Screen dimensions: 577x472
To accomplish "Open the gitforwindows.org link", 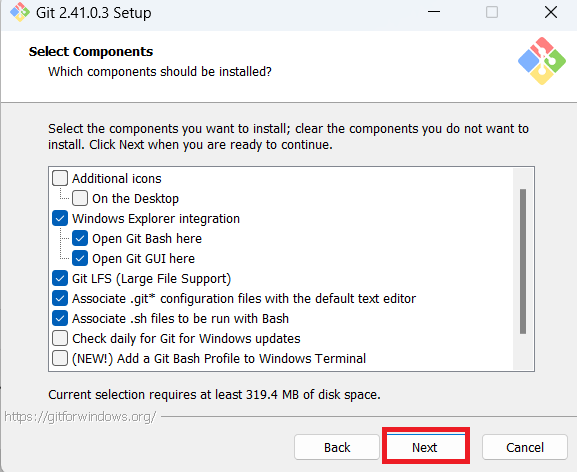I will (x=80, y=416).
